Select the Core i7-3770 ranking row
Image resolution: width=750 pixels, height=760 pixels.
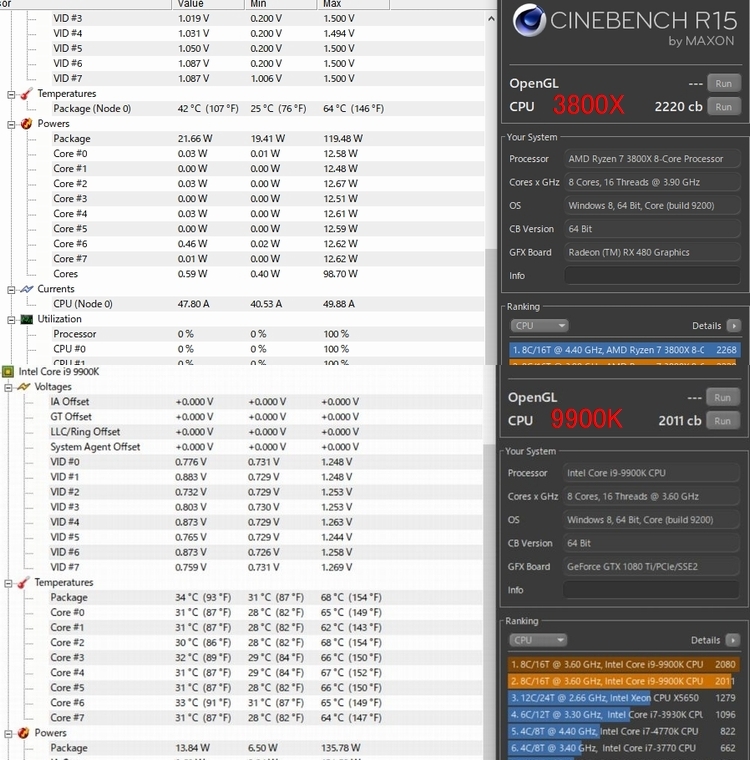click(x=623, y=748)
